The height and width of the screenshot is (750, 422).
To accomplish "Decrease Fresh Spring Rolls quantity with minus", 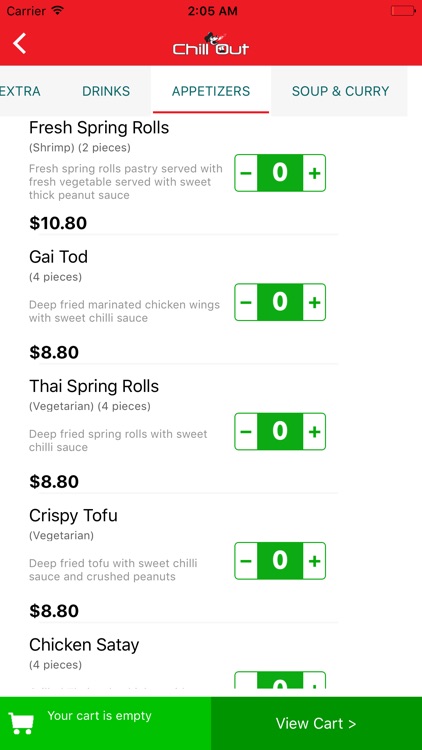I will click(x=246, y=173).
